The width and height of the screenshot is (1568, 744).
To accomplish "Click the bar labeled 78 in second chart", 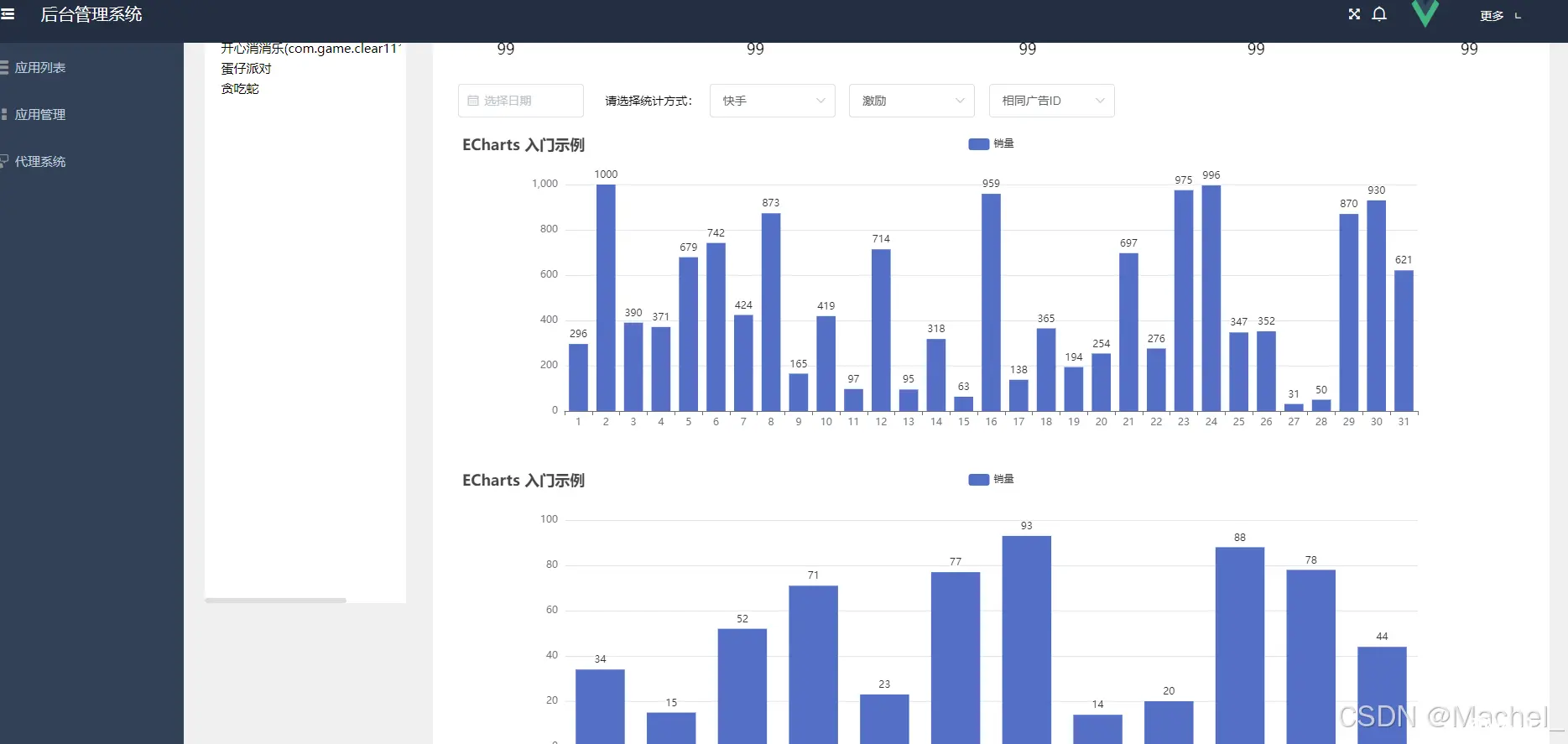I will (x=1311, y=657).
